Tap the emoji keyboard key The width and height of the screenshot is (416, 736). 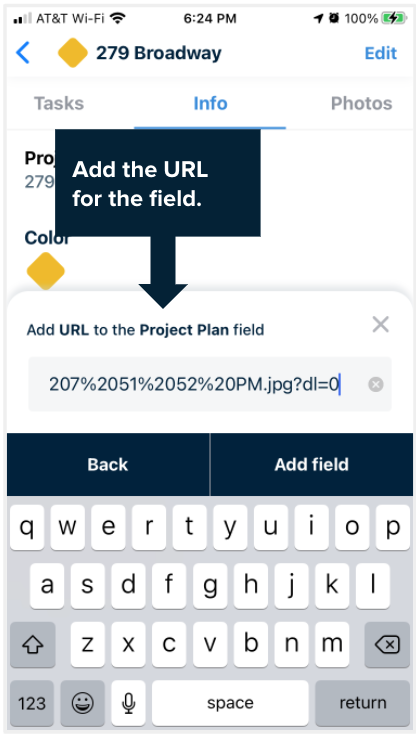coord(83,703)
